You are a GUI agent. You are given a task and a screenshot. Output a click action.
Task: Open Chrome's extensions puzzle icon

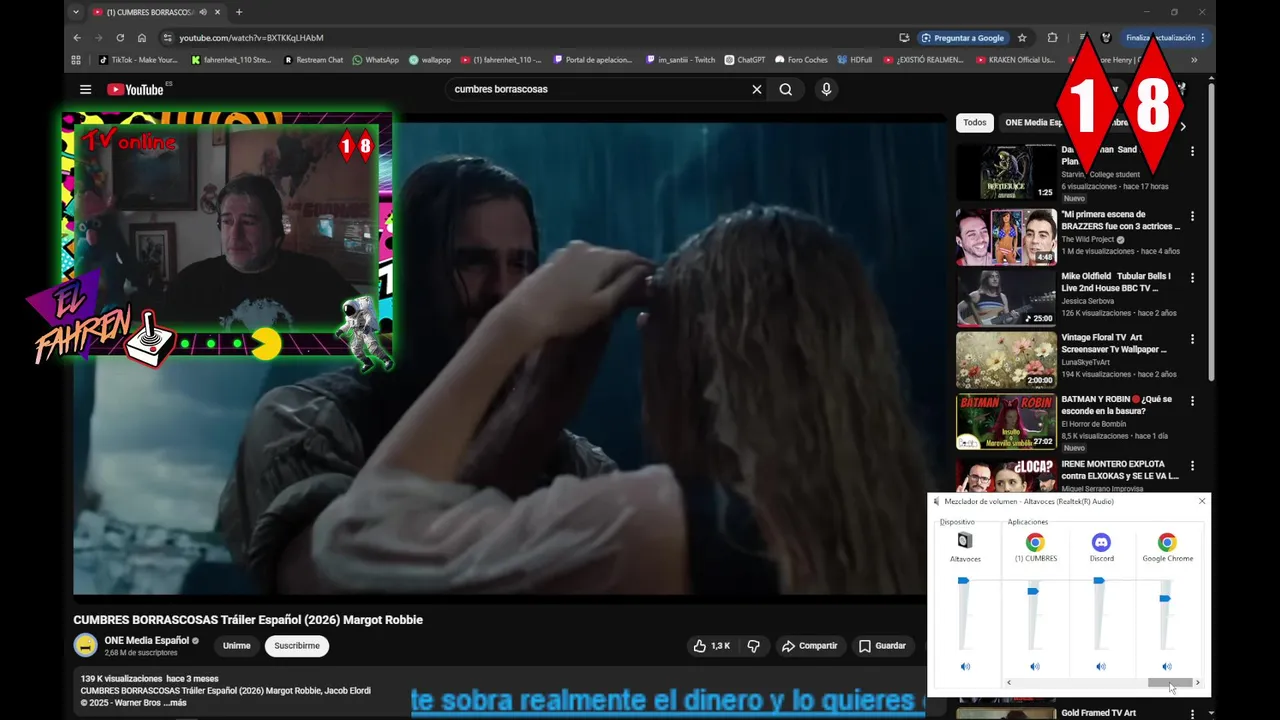pos(1052,38)
